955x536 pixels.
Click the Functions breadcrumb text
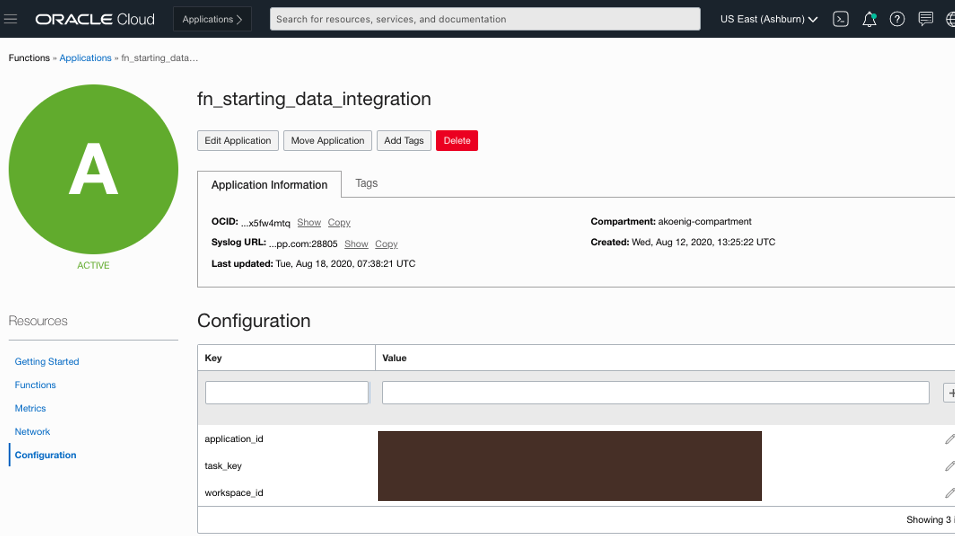click(29, 58)
